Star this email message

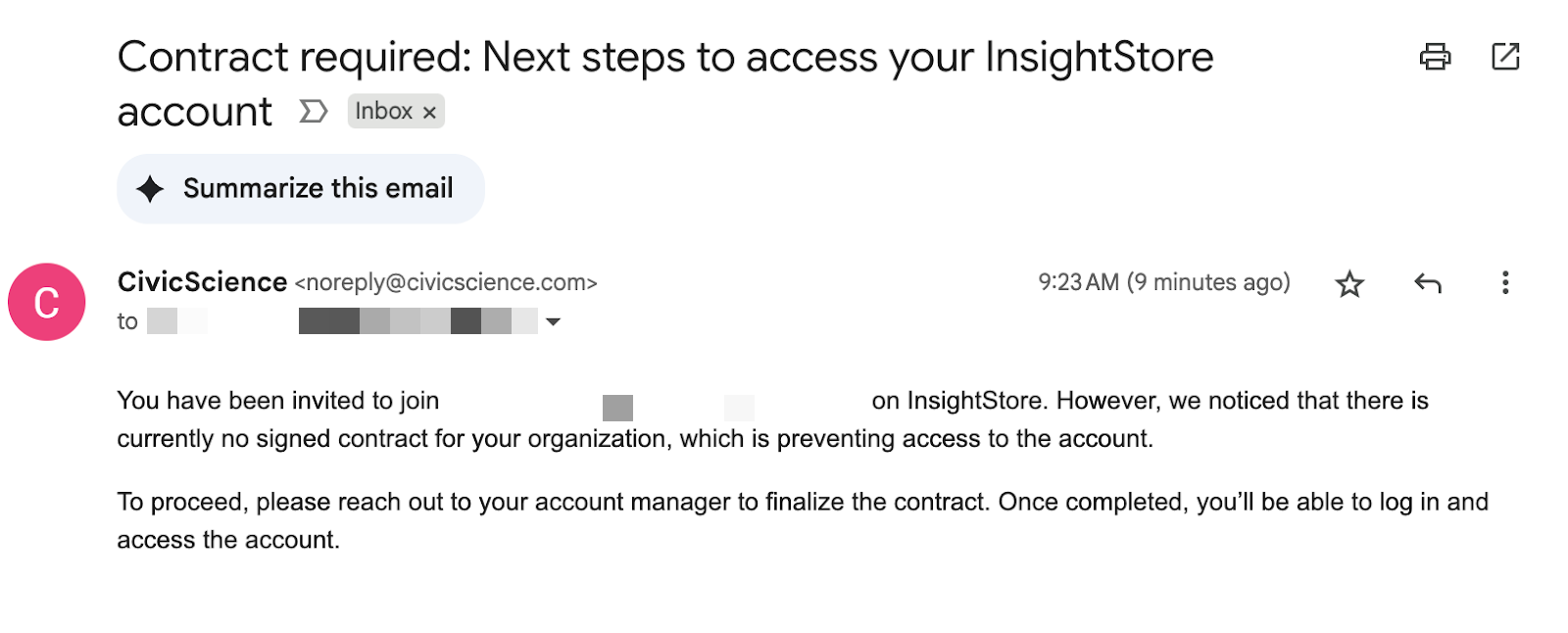pyautogui.click(x=1349, y=284)
